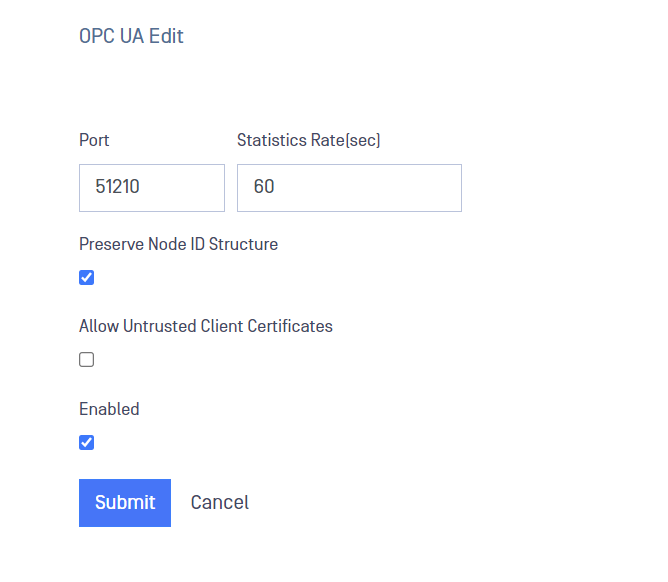The height and width of the screenshot is (582, 668).
Task: Enable Allow Untrusted Client Certificates checkbox
Action: click(86, 360)
